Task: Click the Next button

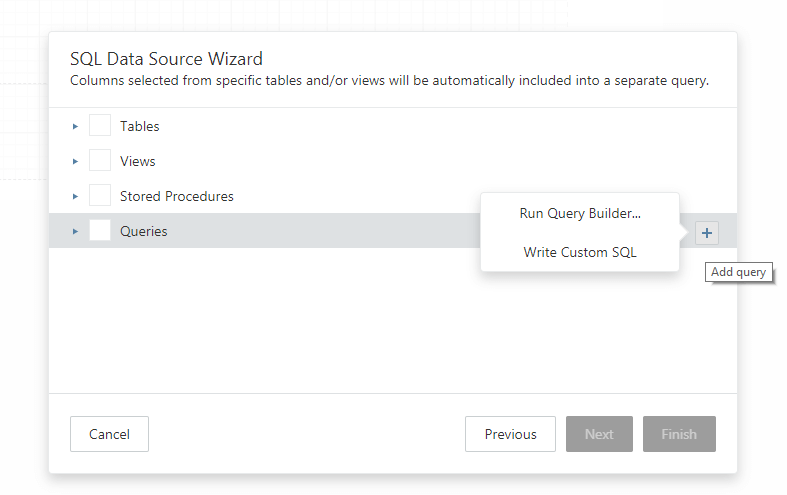Action: tap(599, 434)
